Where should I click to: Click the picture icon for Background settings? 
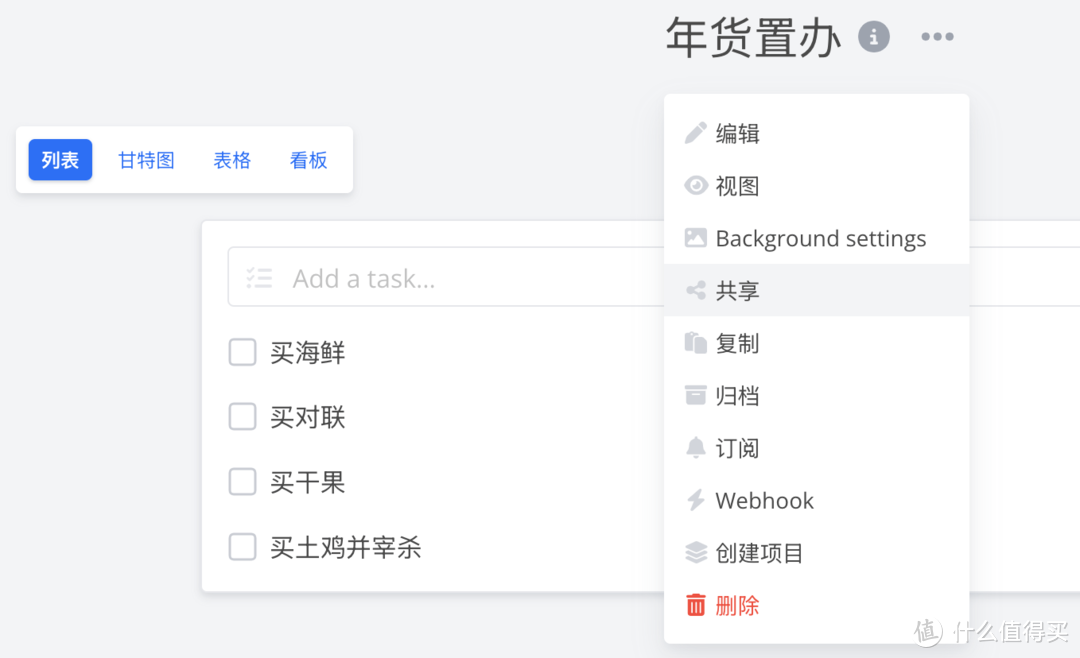click(697, 238)
